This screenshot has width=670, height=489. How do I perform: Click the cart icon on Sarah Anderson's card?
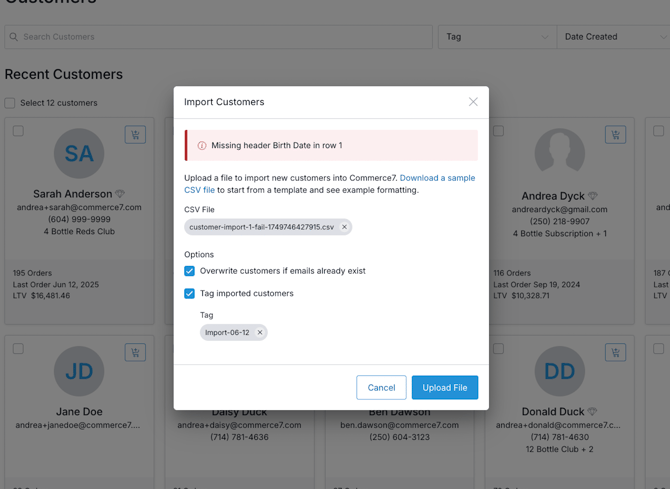(x=135, y=135)
